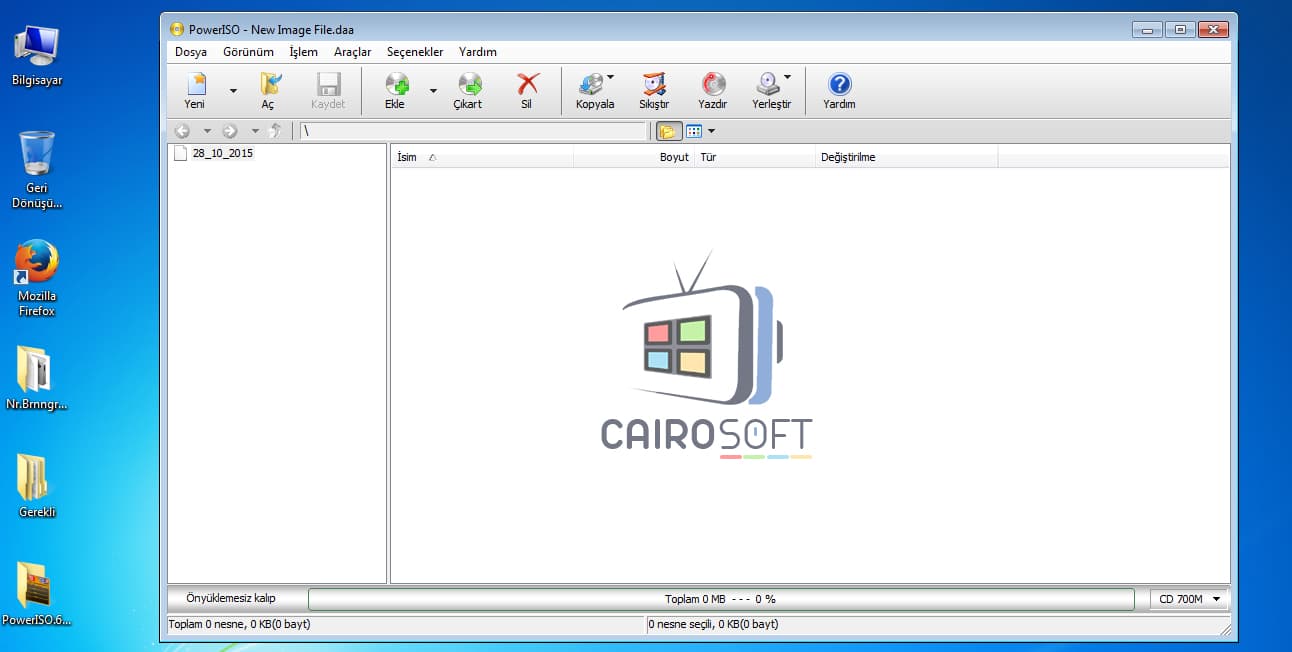Open the Seçenekler menu

click(415, 52)
